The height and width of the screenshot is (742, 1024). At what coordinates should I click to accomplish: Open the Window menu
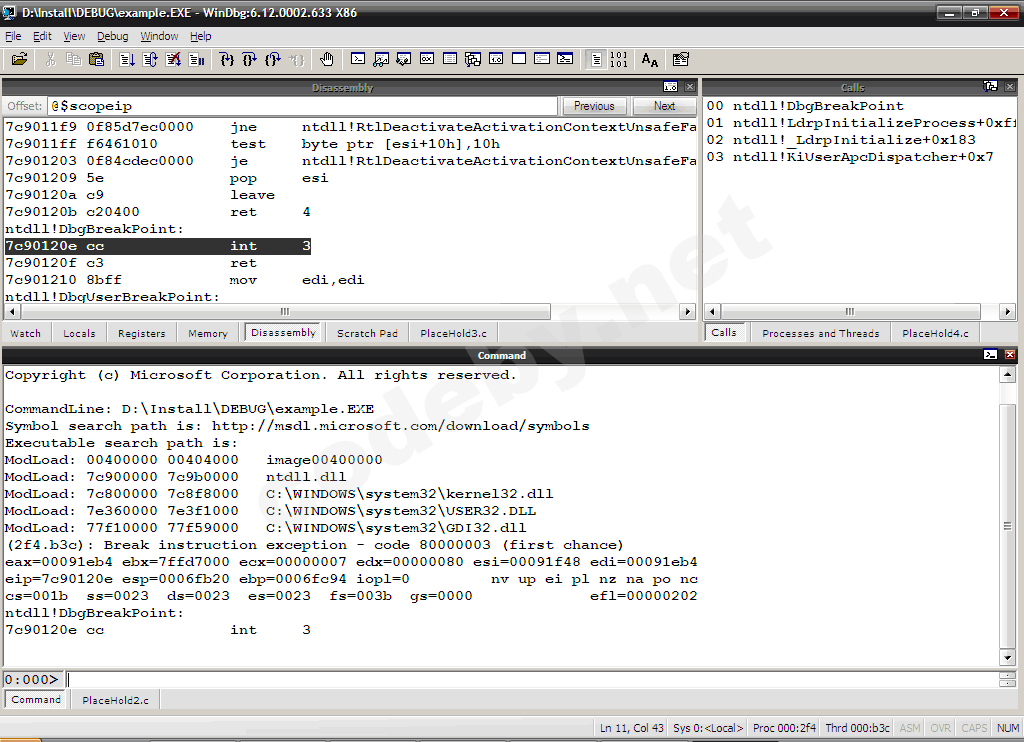coord(159,36)
